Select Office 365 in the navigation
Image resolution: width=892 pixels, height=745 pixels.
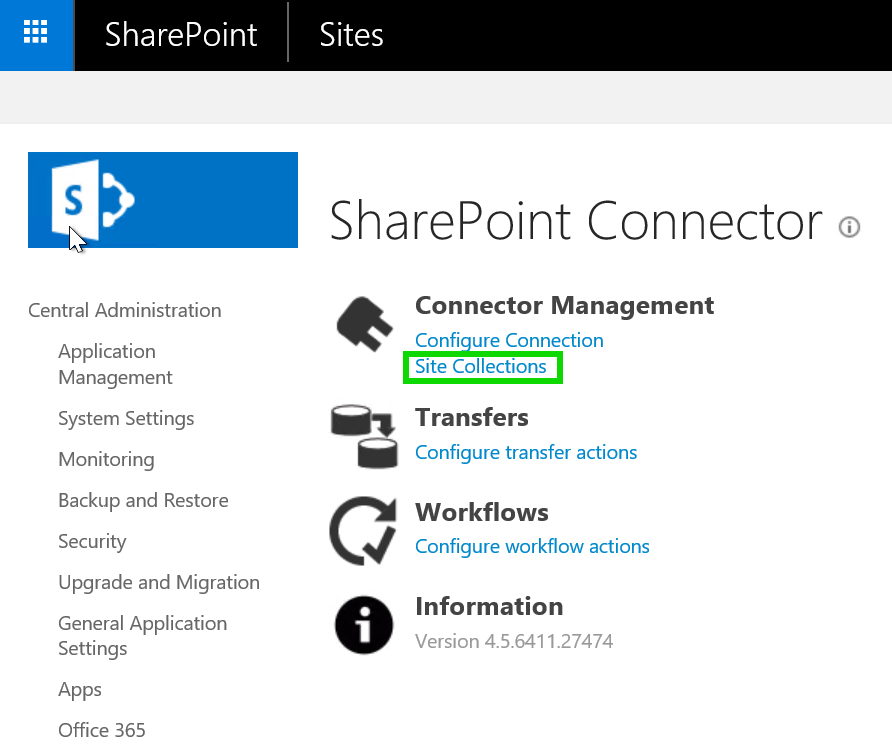click(x=101, y=730)
